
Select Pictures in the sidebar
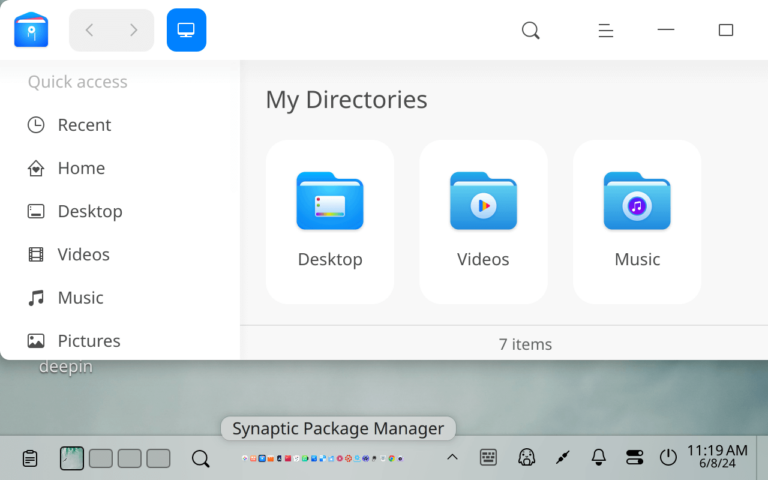88,340
